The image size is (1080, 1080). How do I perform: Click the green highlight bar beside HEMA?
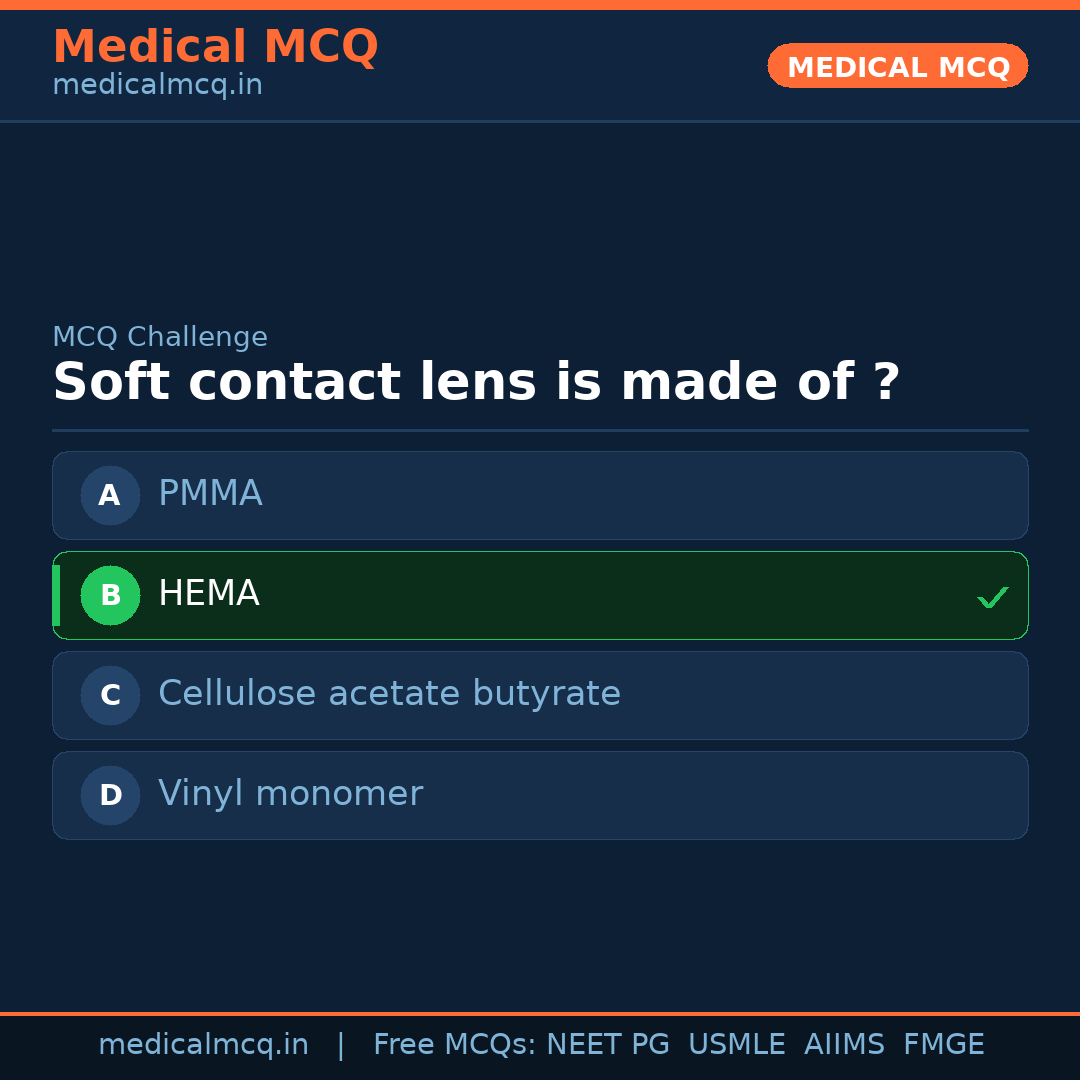(x=56, y=595)
